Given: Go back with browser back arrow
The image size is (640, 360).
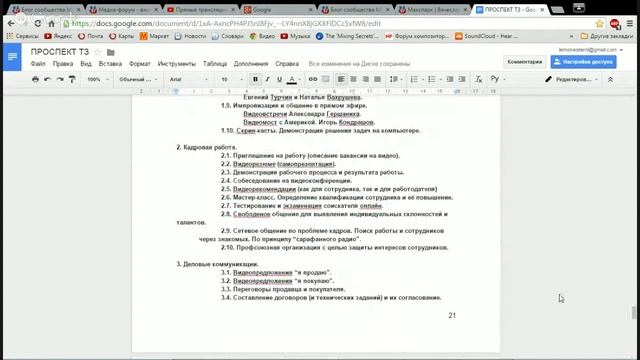Looking at the screenshot, I should coord(11,24).
